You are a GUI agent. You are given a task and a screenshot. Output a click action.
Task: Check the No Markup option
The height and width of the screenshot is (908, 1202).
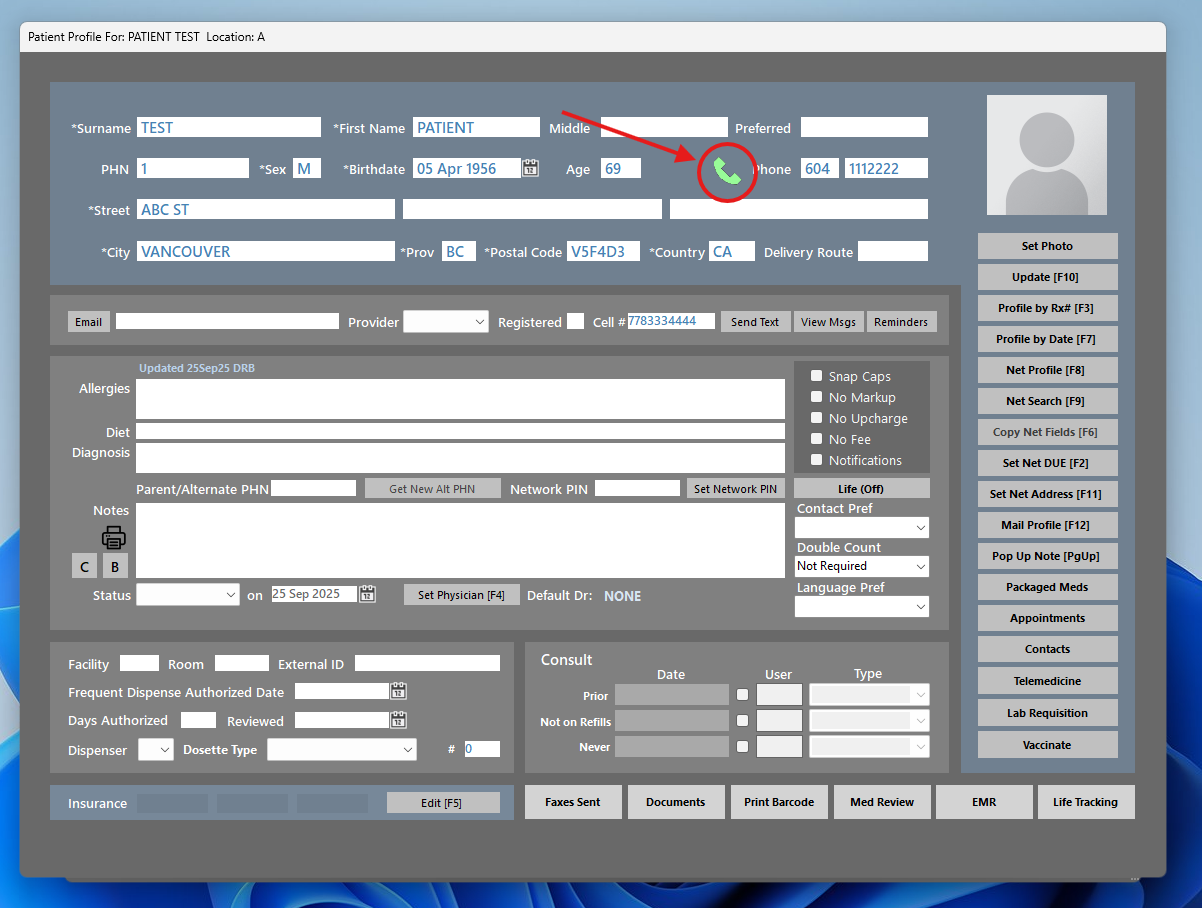coord(816,397)
